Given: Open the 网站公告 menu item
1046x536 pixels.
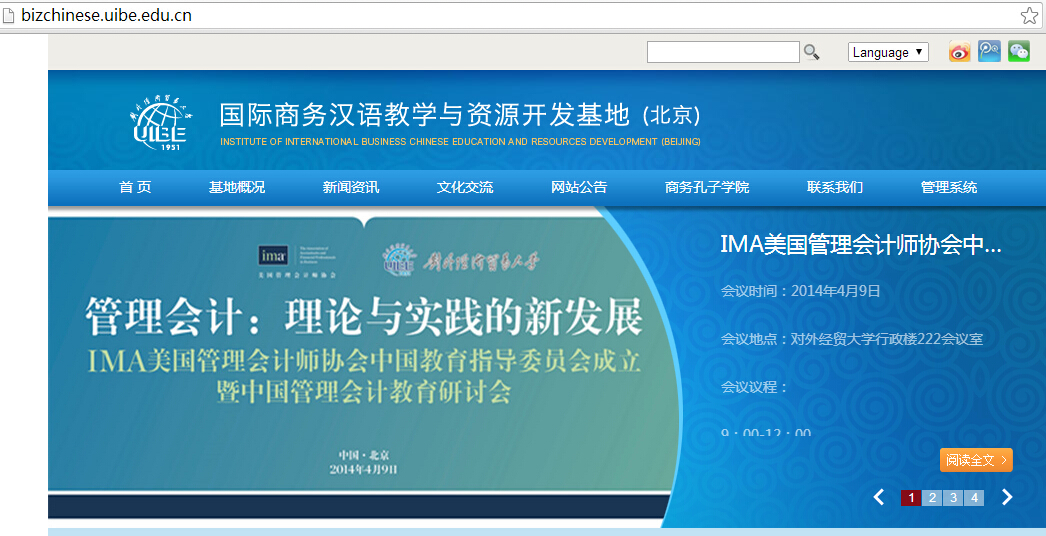Looking at the screenshot, I should point(579,188).
